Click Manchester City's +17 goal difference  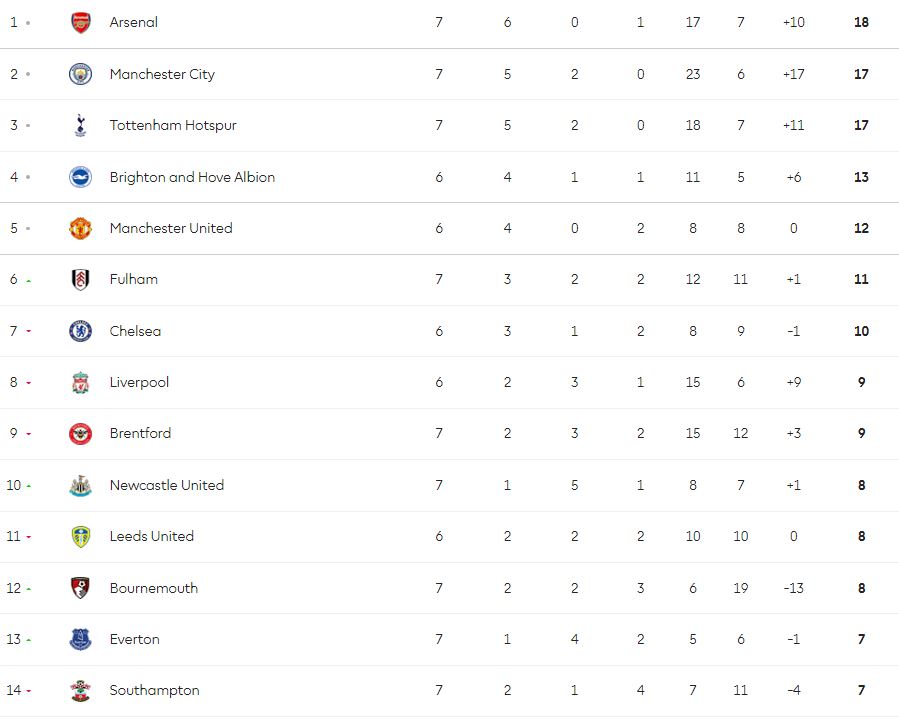793,74
